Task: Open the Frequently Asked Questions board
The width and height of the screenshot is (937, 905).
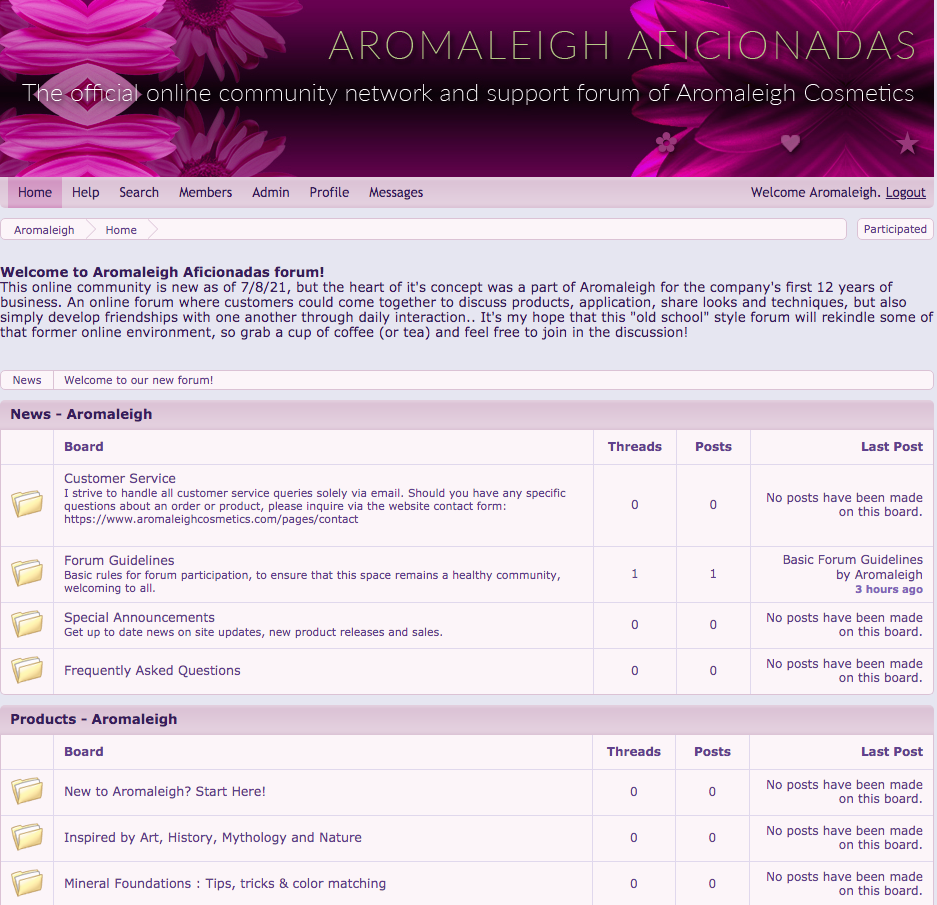Action: tap(152, 671)
